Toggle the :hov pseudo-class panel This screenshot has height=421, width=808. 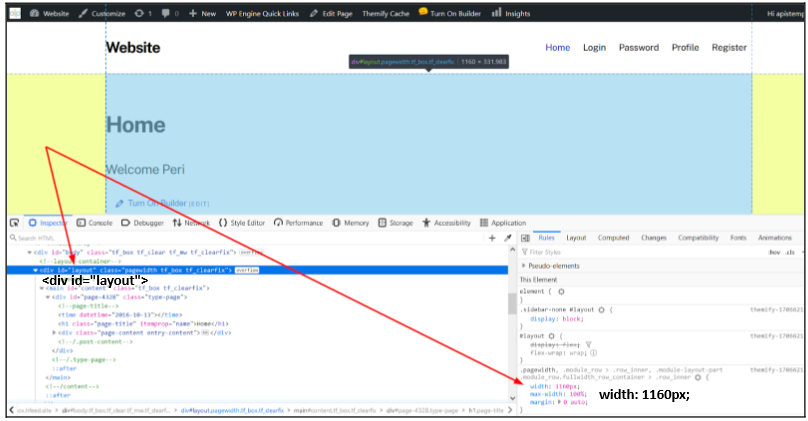[774, 252]
